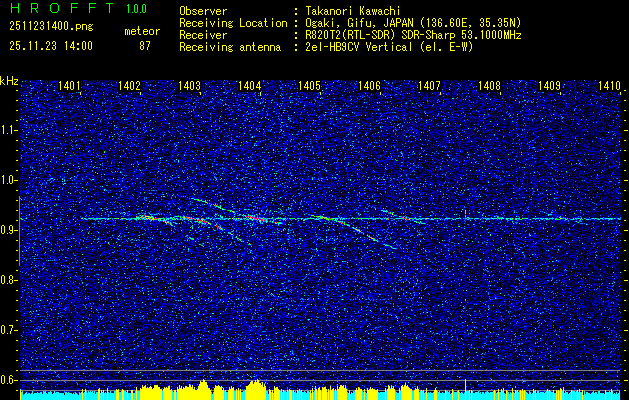Click frequency axis label 0.8
The width and height of the screenshot is (629, 400).
(7, 280)
